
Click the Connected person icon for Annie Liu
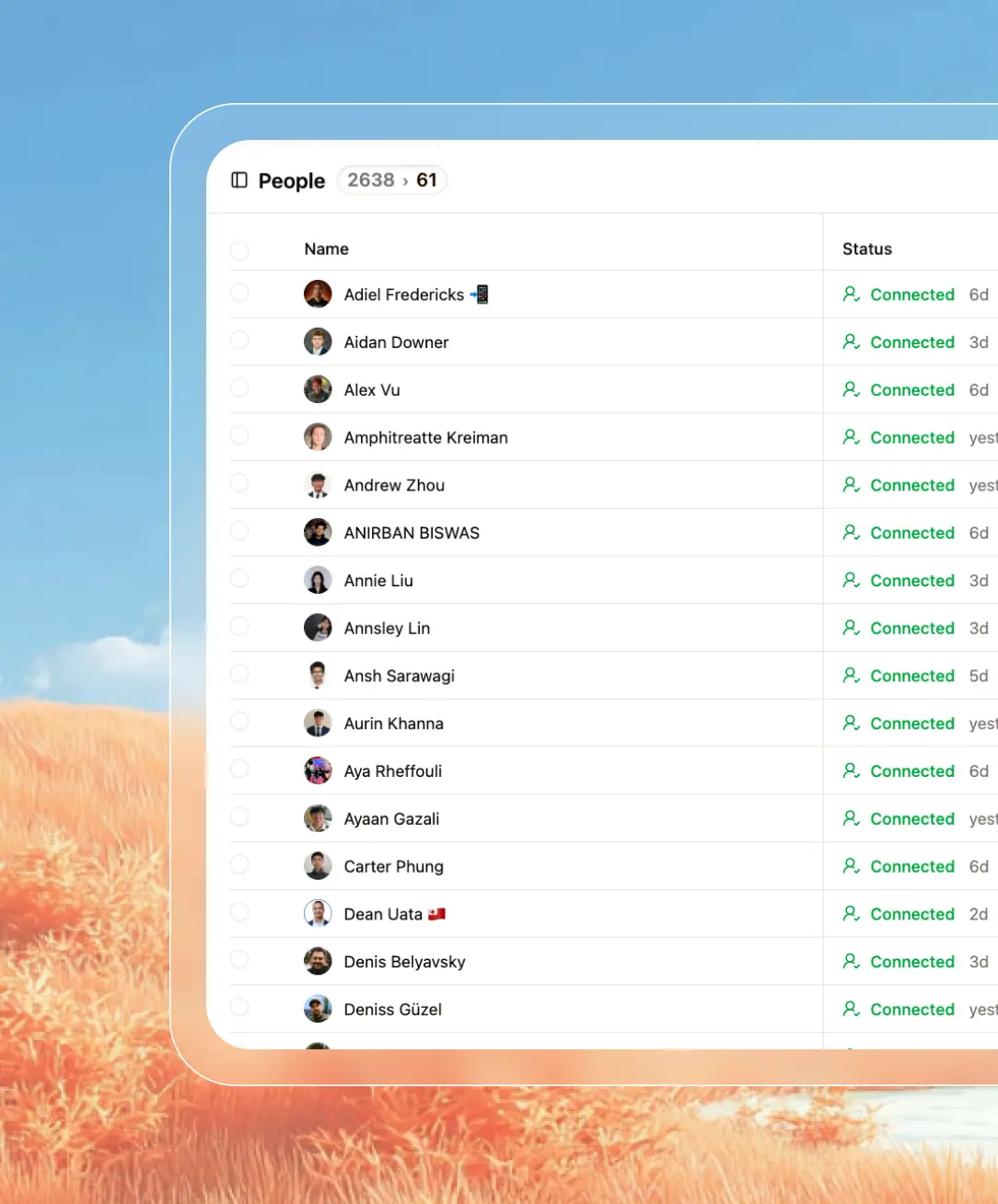pos(852,581)
